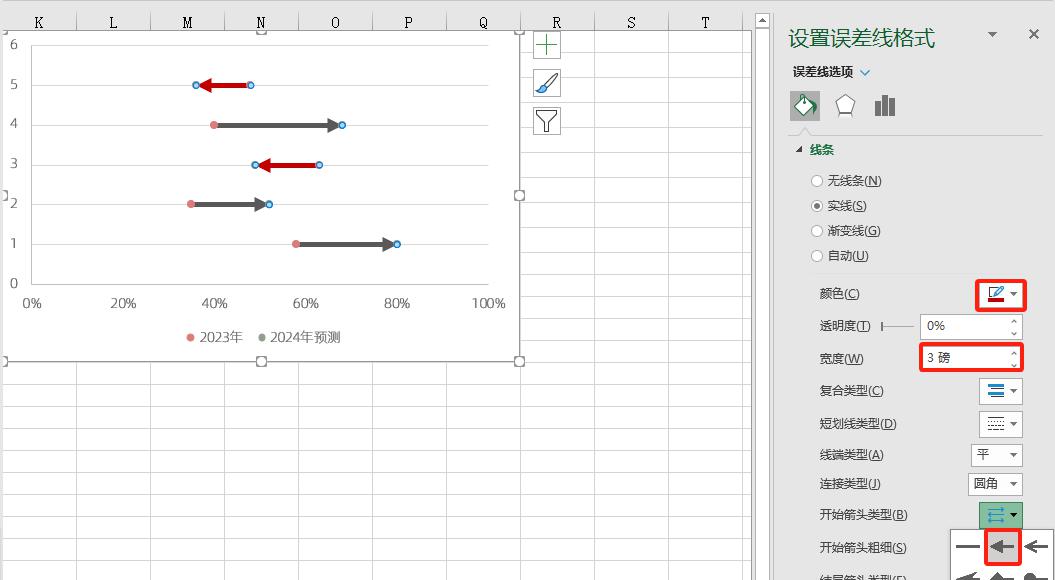The height and width of the screenshot is (580, 1055).
Task: Switch to the Effects pentagon tab
Action: pos(845,106)
